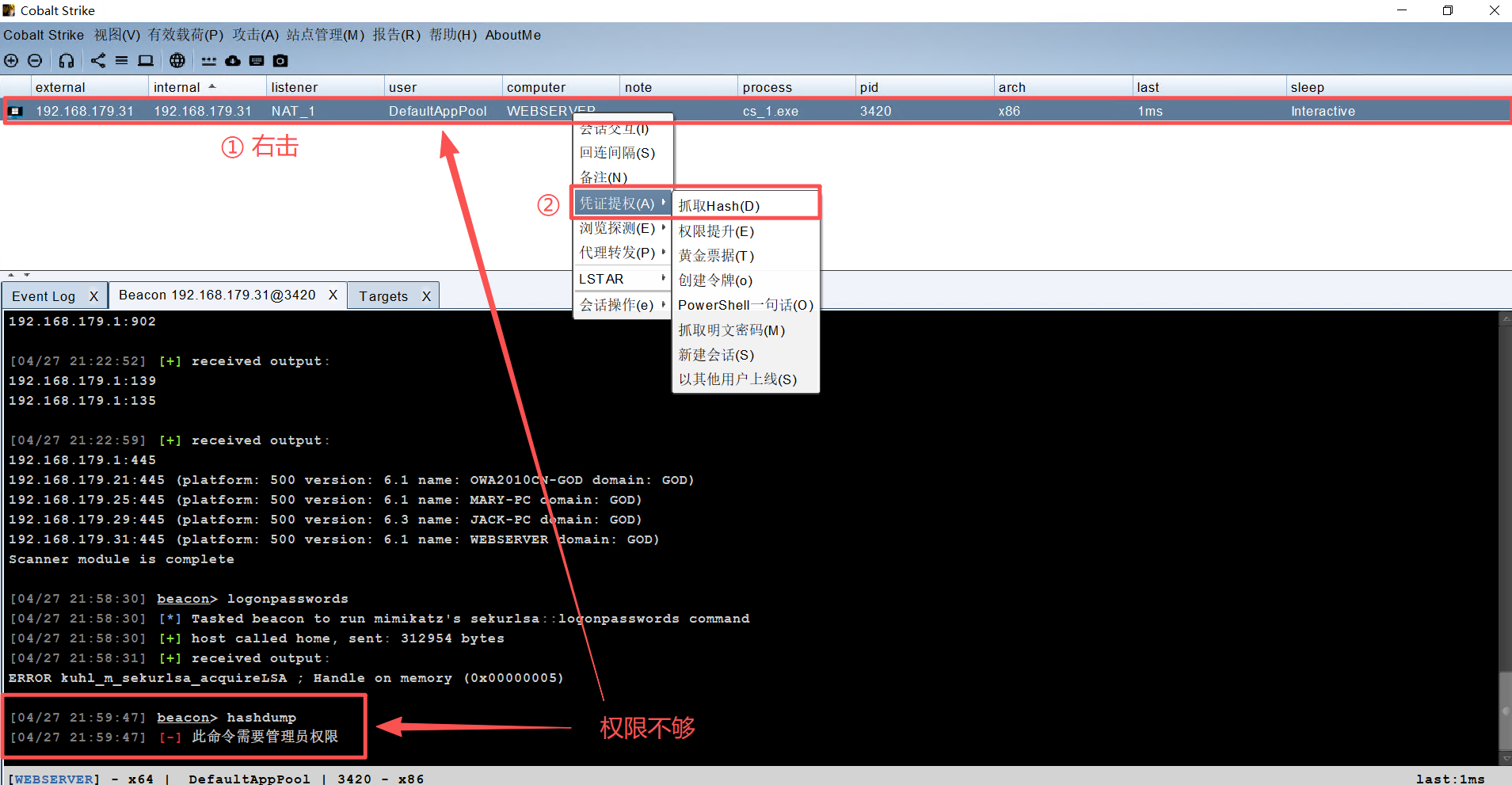The height and width of the screenshot is (785, 1512).
Task: Choose 以其他用户上线(S) submenu item
Action: 745,379
